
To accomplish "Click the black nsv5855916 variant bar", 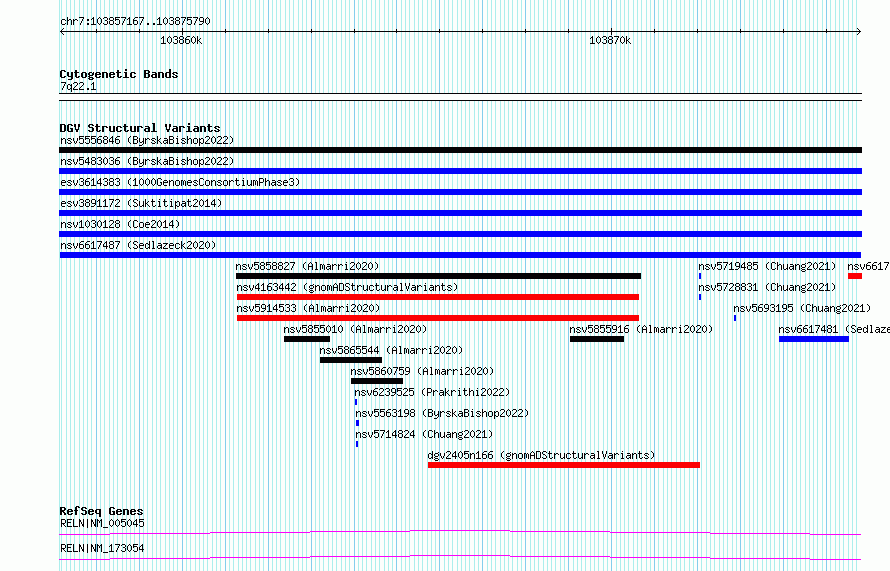I will click(x=597, y=339).
